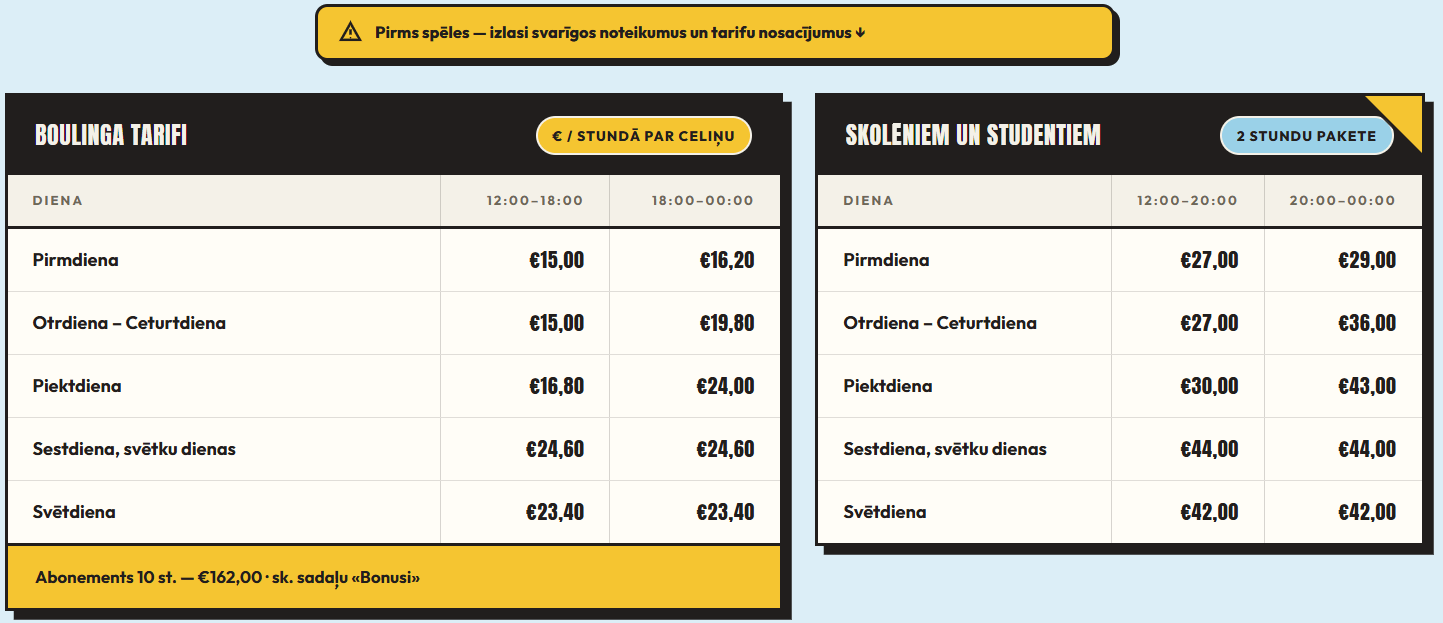Viewport: 1443px width, 623px height.
Task: Click the warning triangle icon in banner
Action: pos(350,32)
